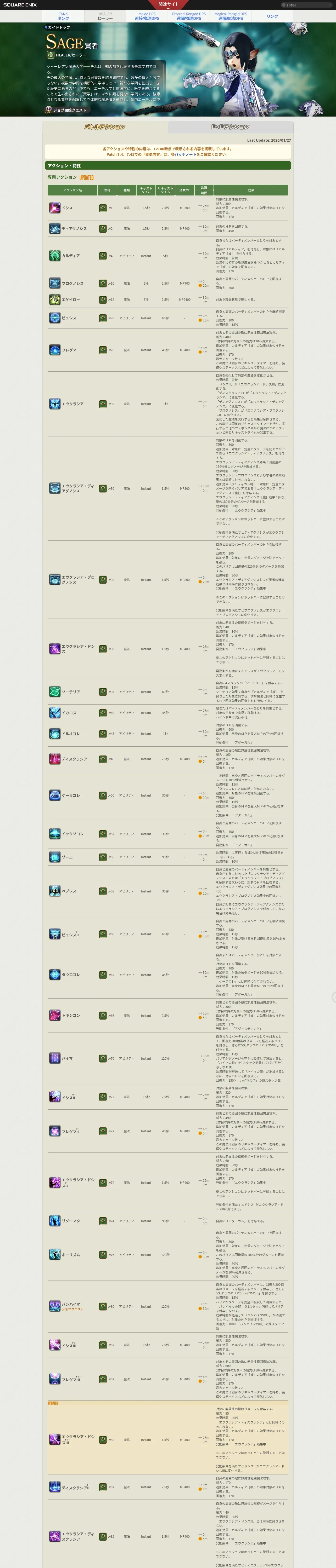Click the フレグマ action icon
The height and width of the screenshot is (1568, 336).
55,350
